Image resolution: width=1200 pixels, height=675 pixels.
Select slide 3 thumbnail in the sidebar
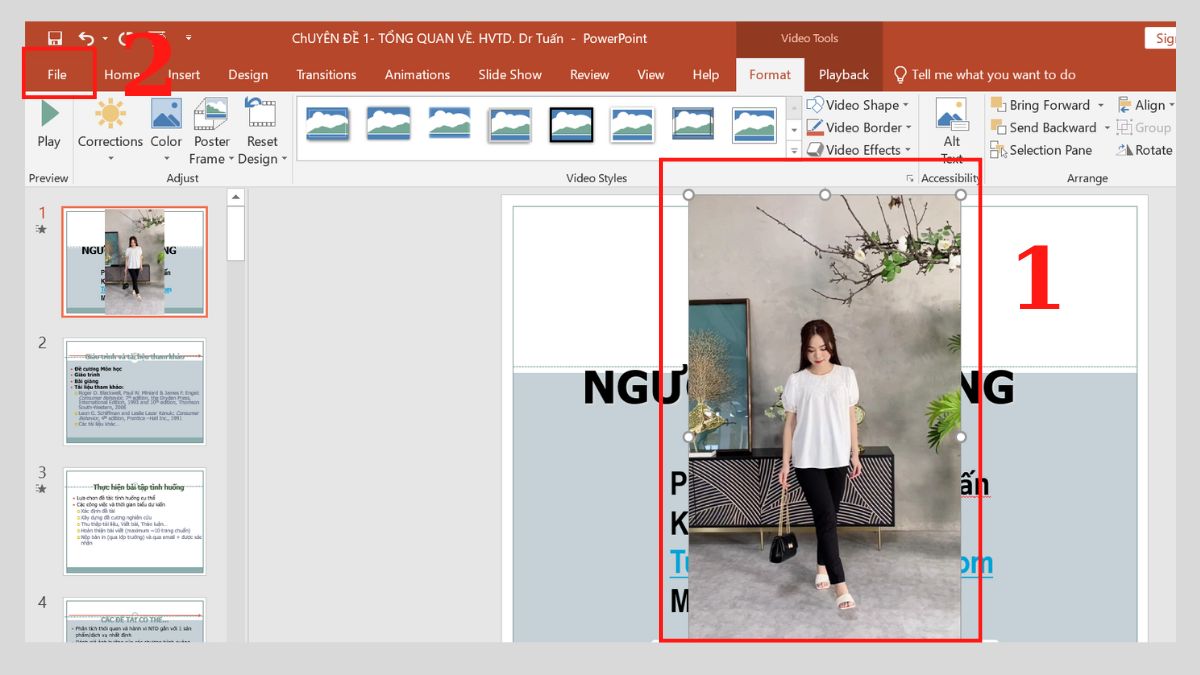click(134, 522)
